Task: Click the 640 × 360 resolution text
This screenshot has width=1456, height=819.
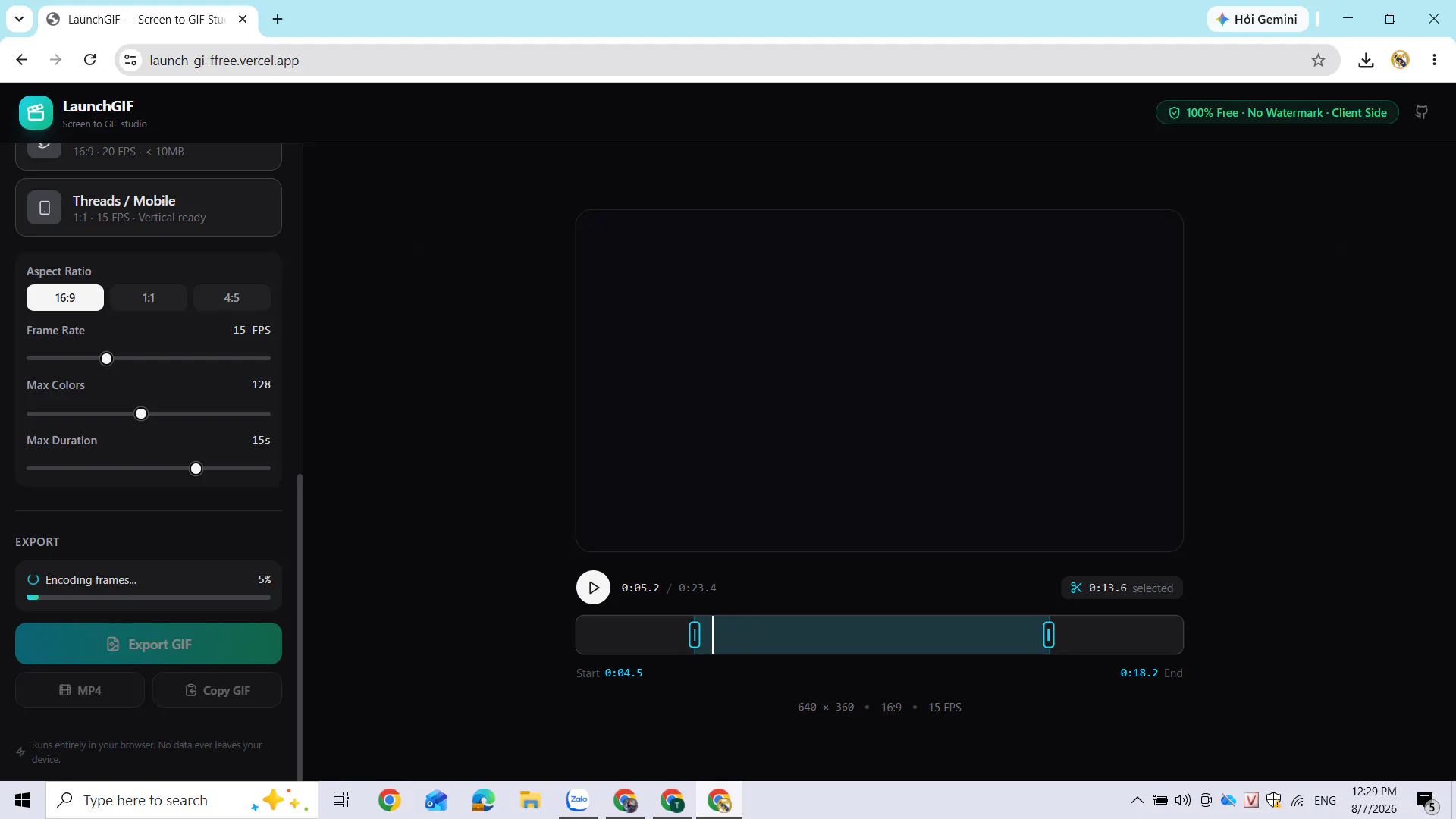Action: click(826, 707)
